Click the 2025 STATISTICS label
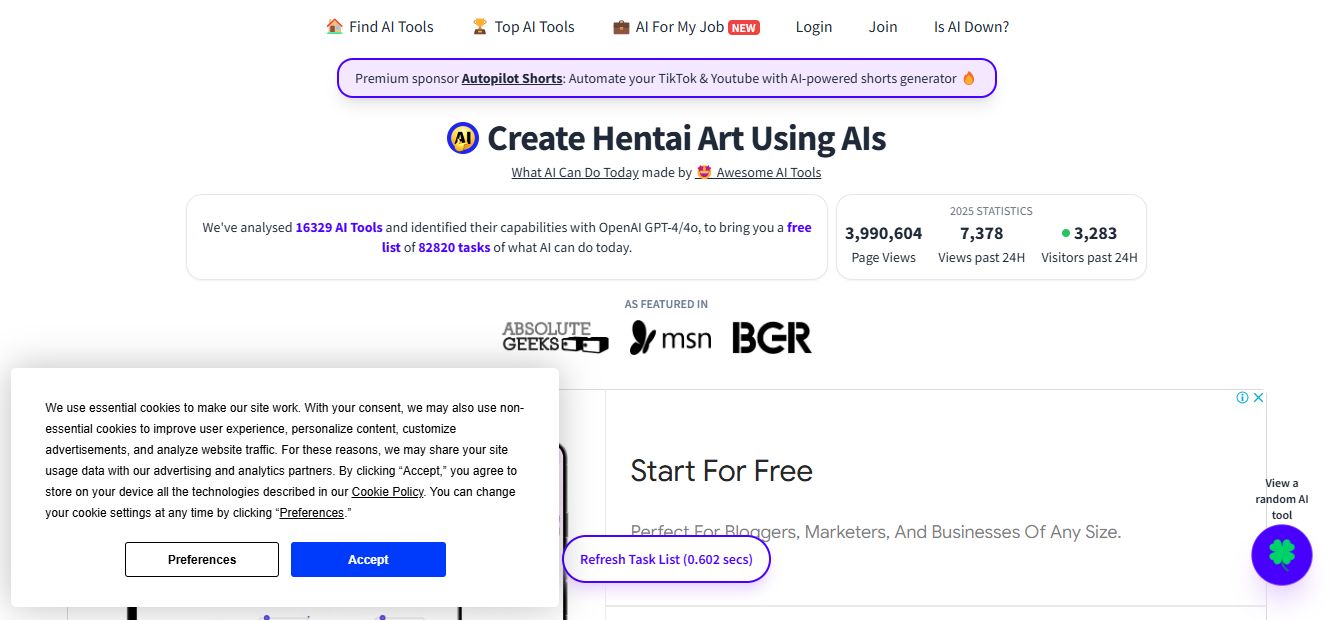The width and height of the screenshot is (1335, 620). 991,211
